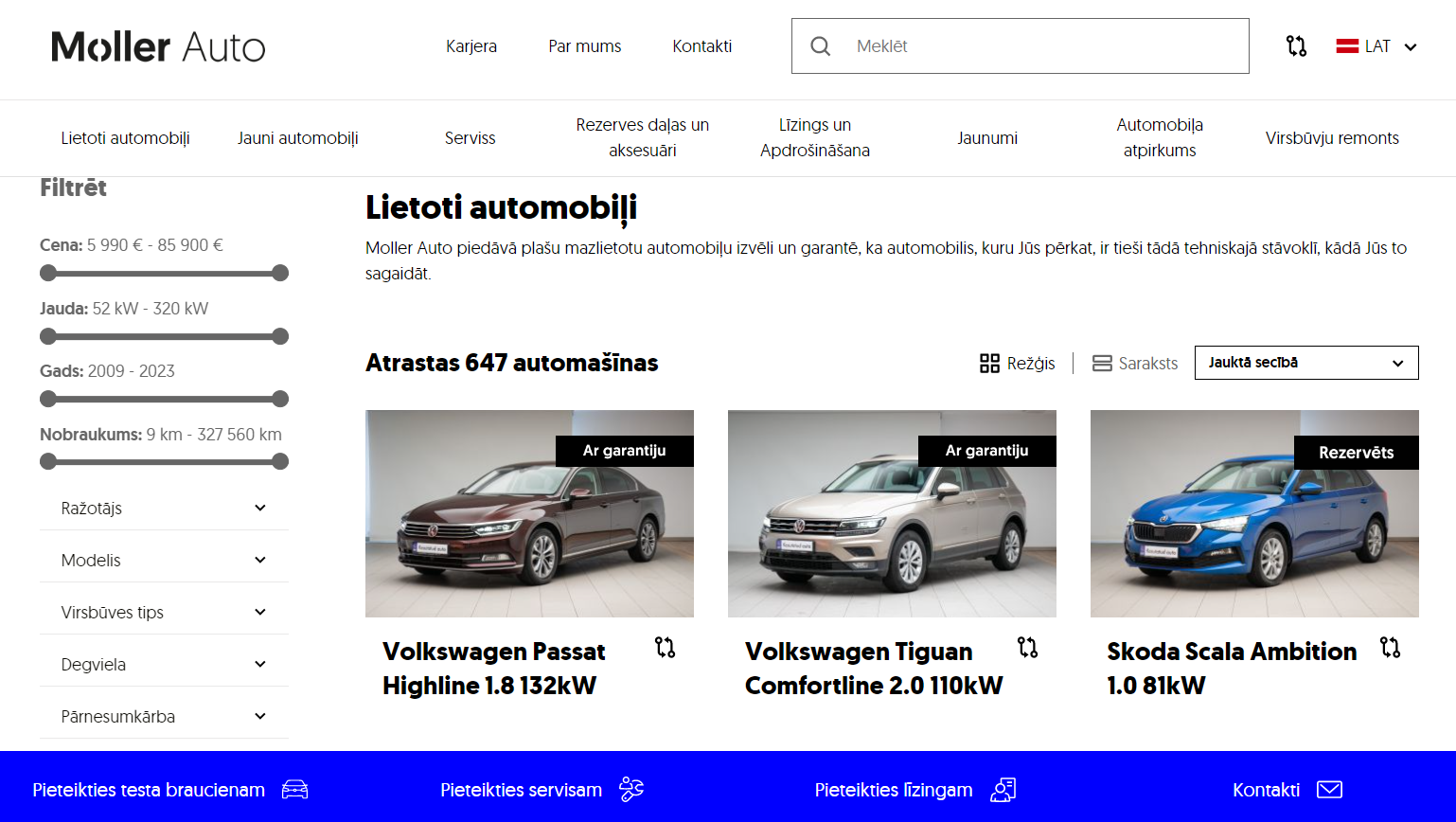Open Rezerves daļas un aksesuāri menu

tap(643, 137)
